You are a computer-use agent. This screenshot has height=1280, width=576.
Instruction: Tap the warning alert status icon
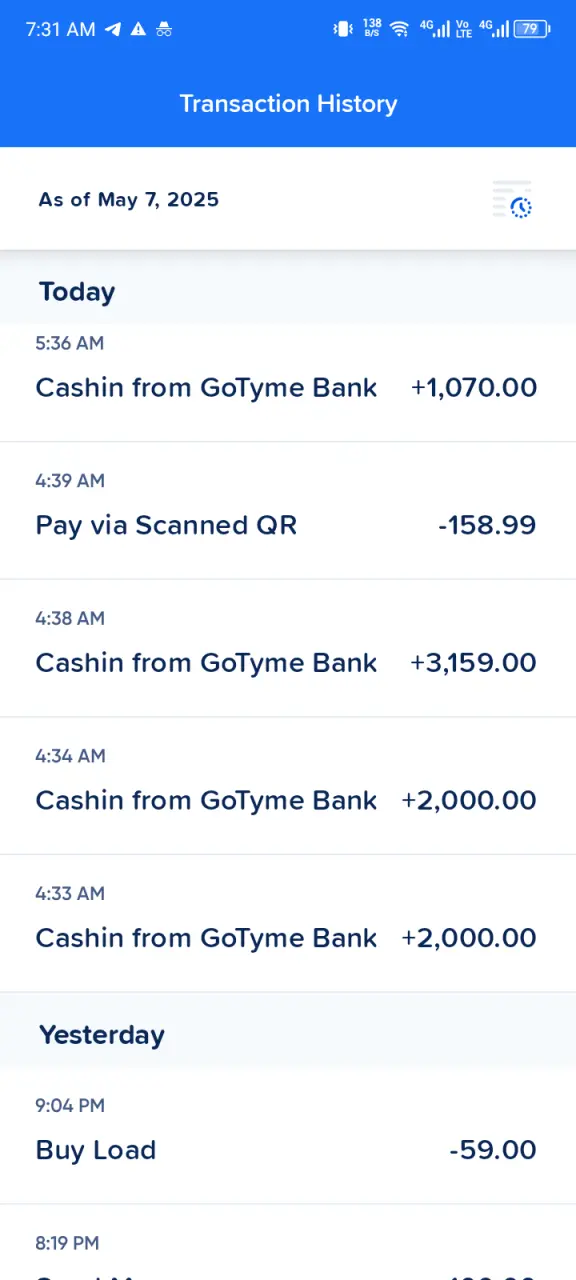[x=139, y=29]
